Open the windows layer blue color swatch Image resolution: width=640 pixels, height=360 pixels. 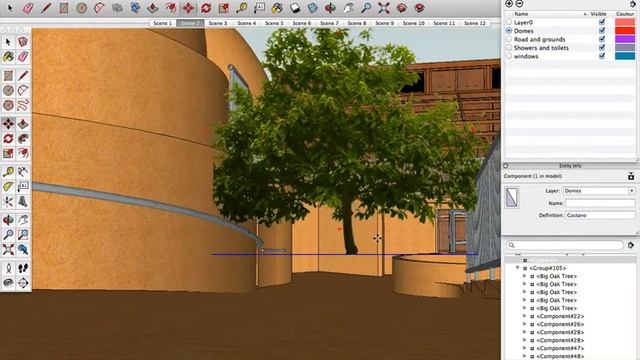click(625, 56)
